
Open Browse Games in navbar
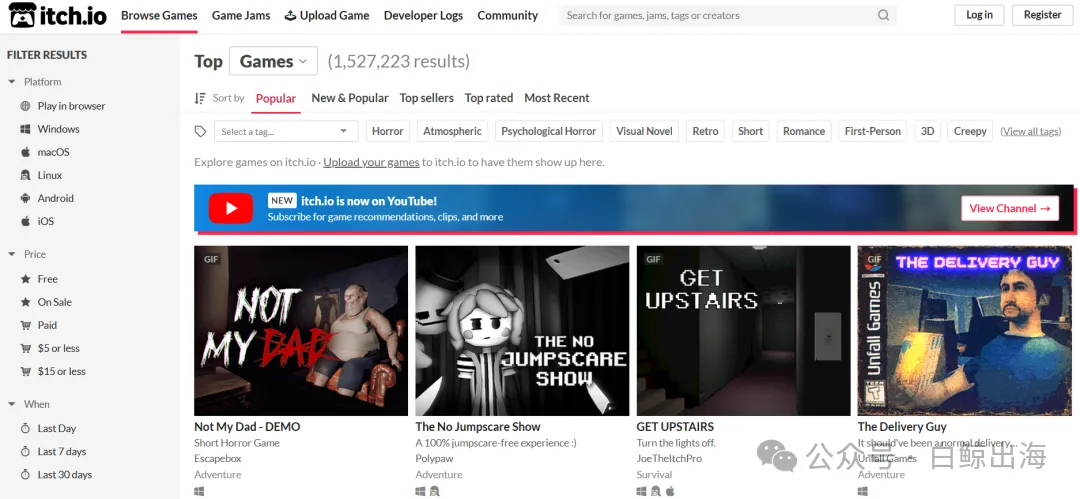click(159, 15)
